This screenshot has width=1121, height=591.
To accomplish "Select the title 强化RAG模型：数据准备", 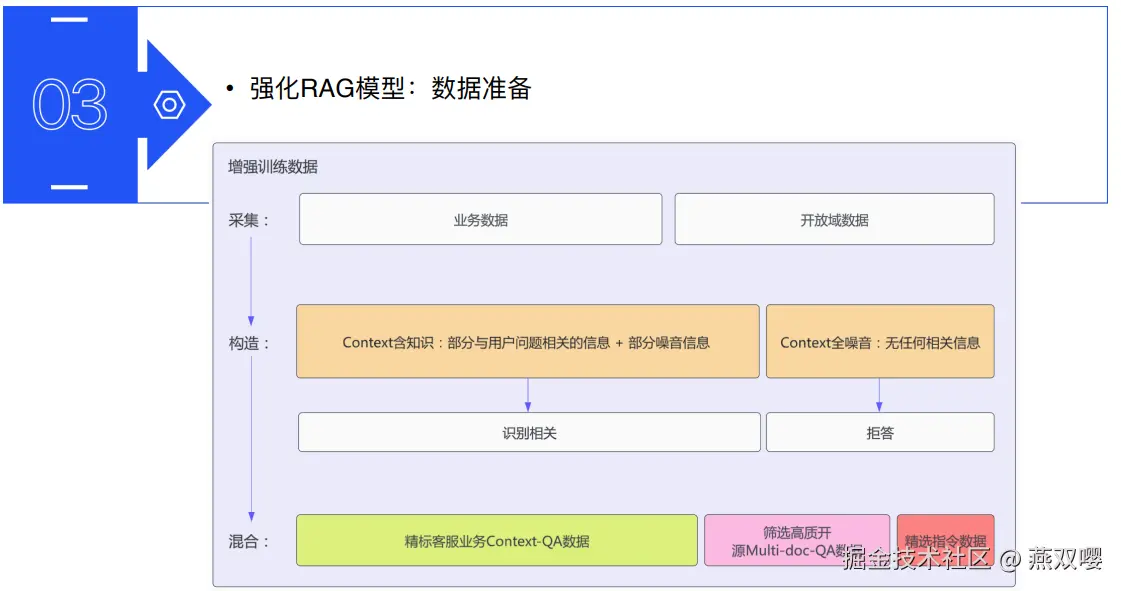I will [x=390, y=89].
